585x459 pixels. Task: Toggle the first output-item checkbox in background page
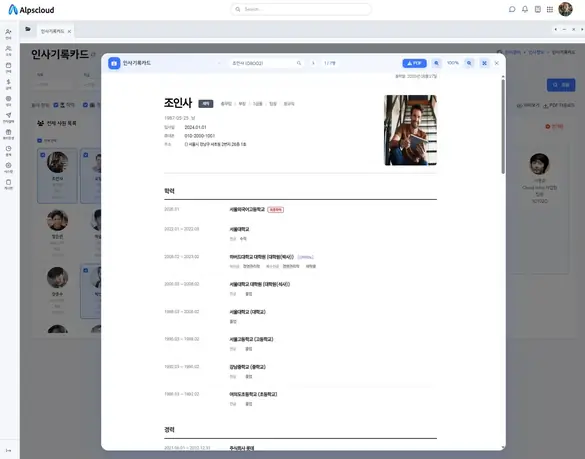coord(56,105)
